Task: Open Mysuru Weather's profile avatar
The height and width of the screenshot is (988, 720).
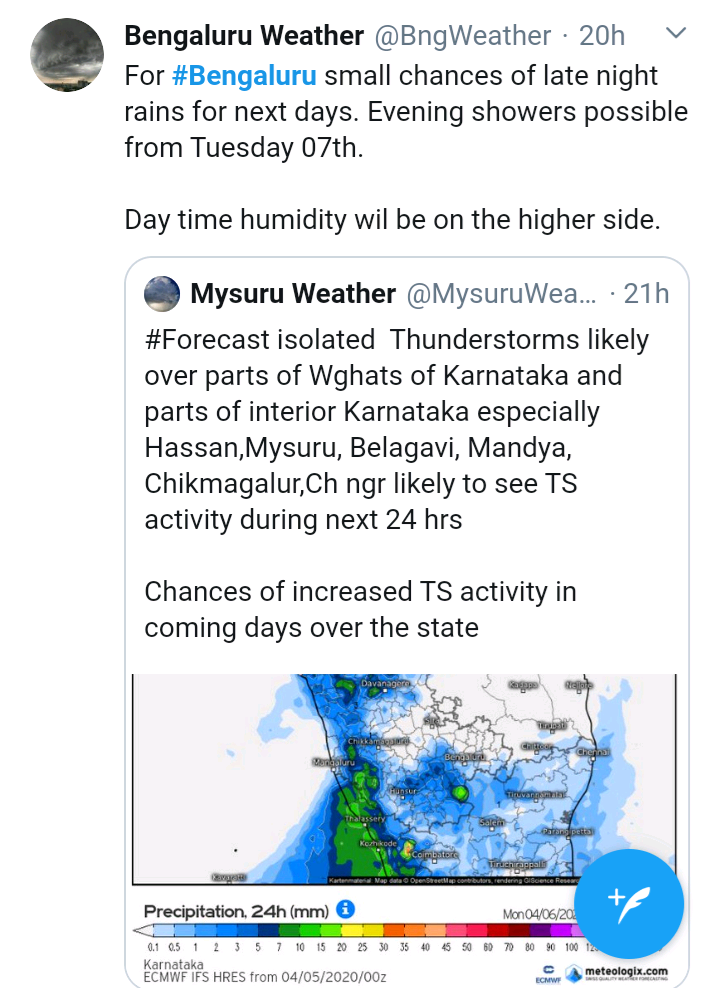Action: (160, 294)
